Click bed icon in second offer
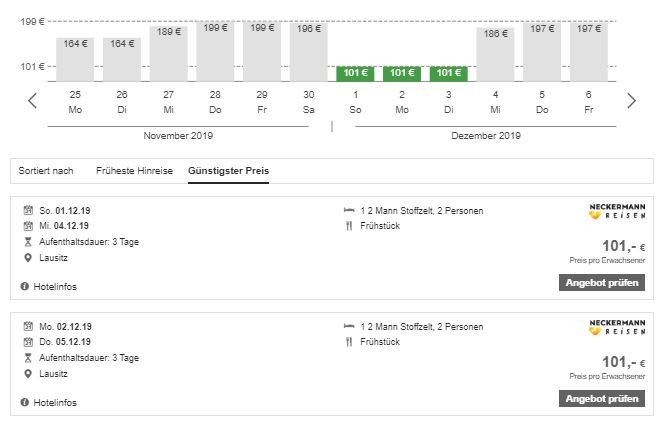The width and height of the screenshot is (667, 421). (x=349, y=327)
